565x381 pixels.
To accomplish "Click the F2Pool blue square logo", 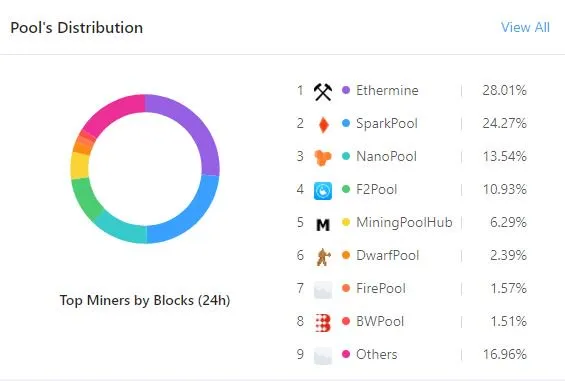I will (323, 191).
